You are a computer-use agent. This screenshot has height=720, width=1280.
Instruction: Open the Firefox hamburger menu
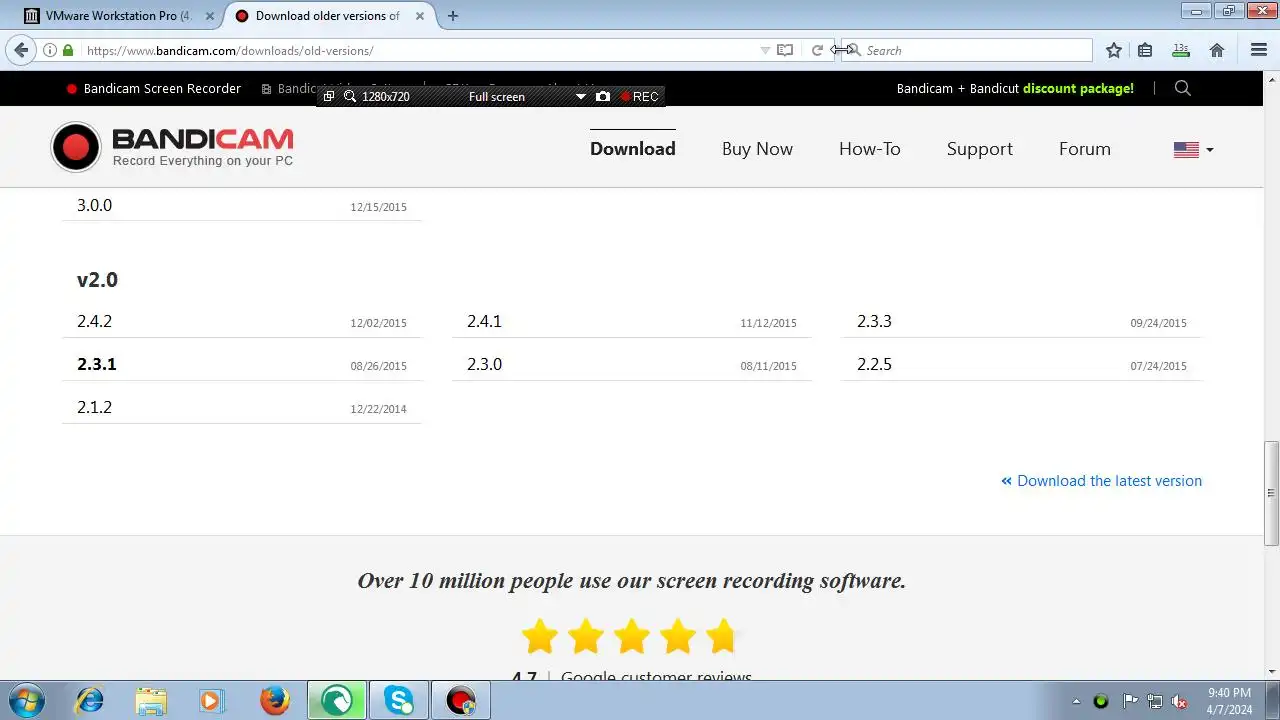coord(1259,50)
